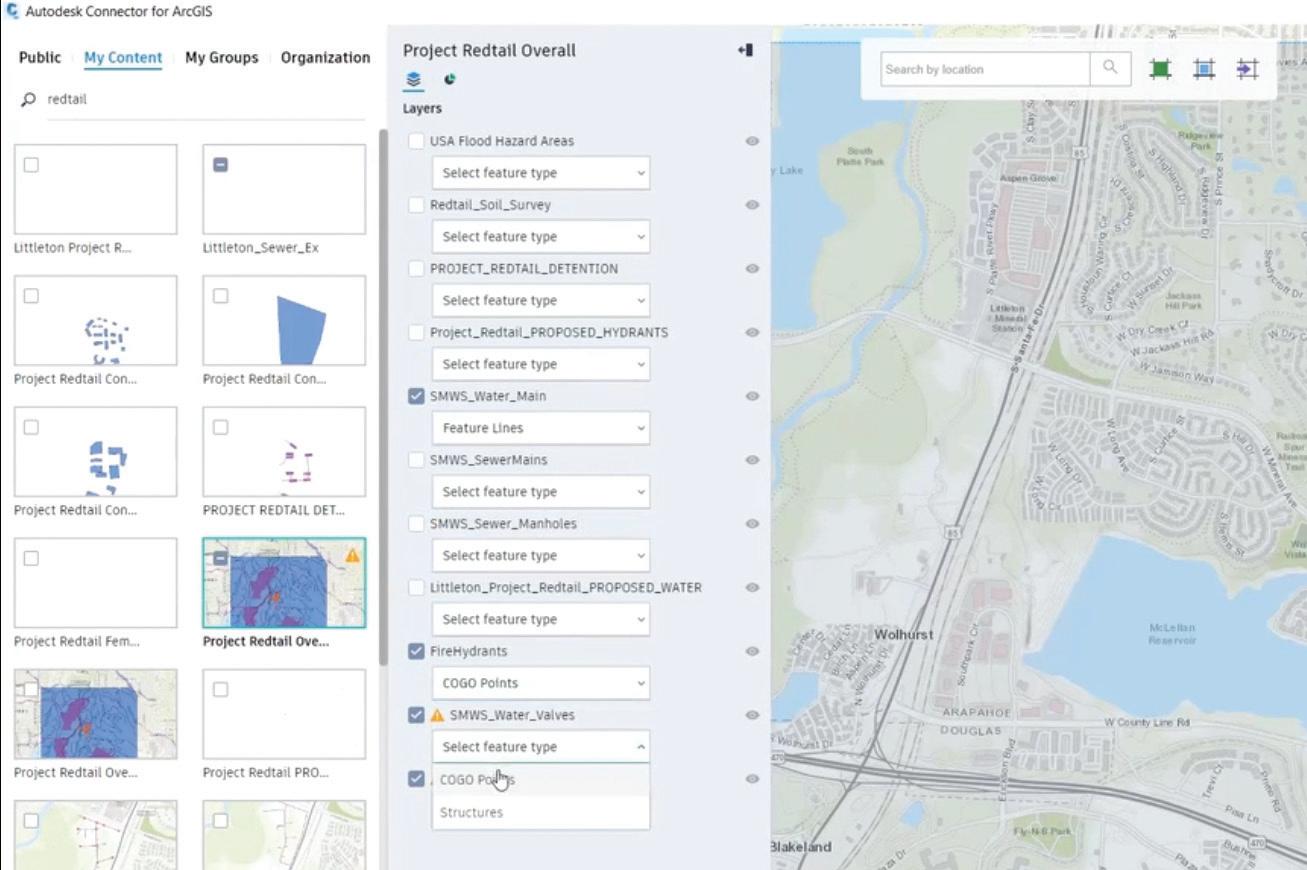
Task: Tick the checkbox on Littleton Project R... card
Action: coord(31,164)
